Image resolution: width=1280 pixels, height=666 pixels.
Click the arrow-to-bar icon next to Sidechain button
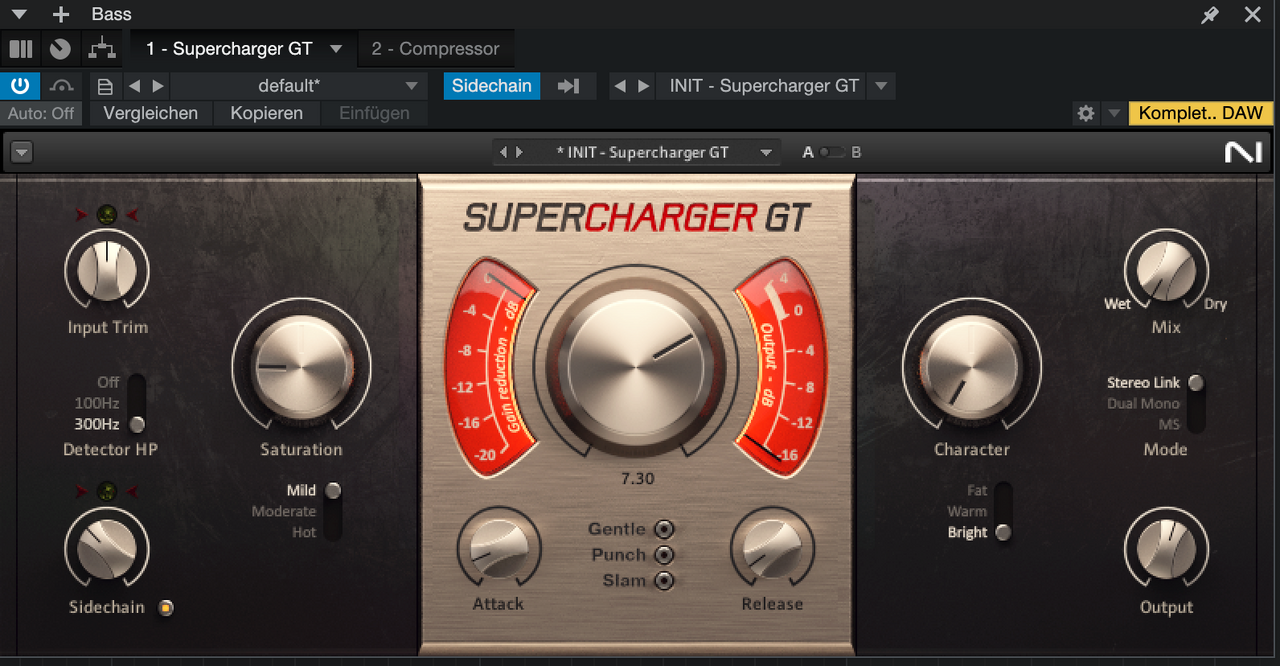569,86
